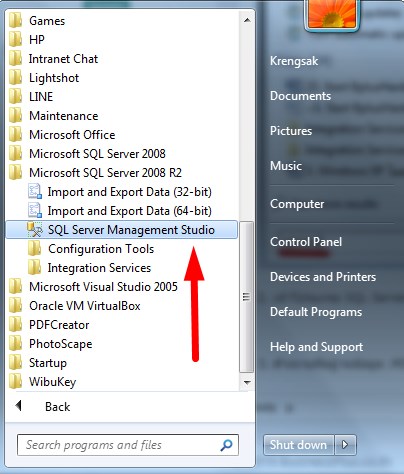Open Control Panel
Screen dimensions: 404x474
[x=306, y=242]
